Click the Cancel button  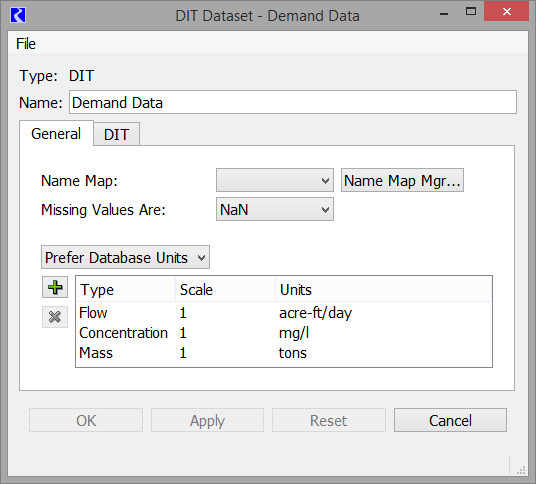(x=450, y=420)
